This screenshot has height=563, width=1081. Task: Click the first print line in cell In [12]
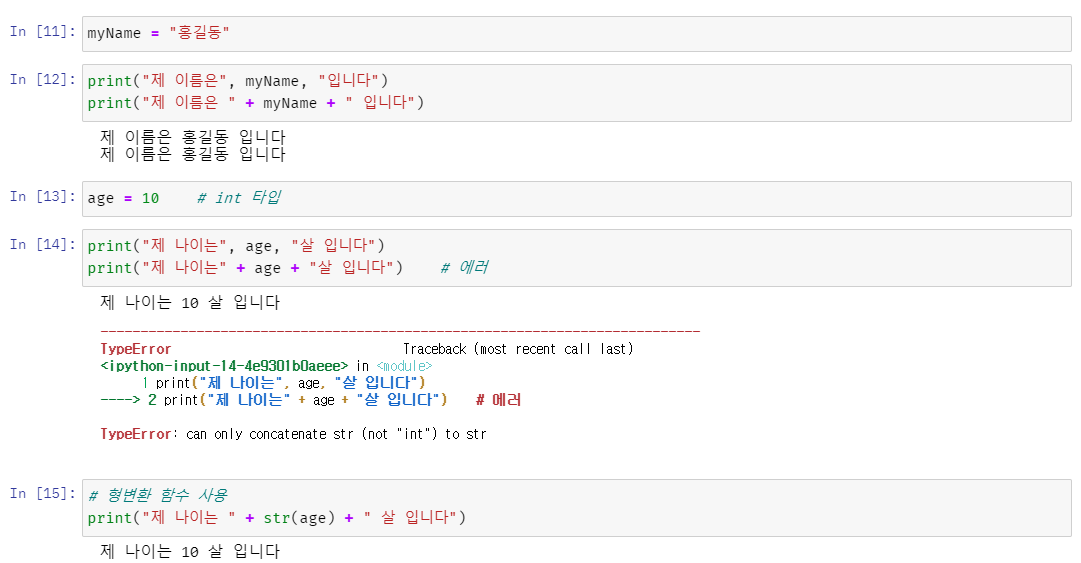point(238,81)
